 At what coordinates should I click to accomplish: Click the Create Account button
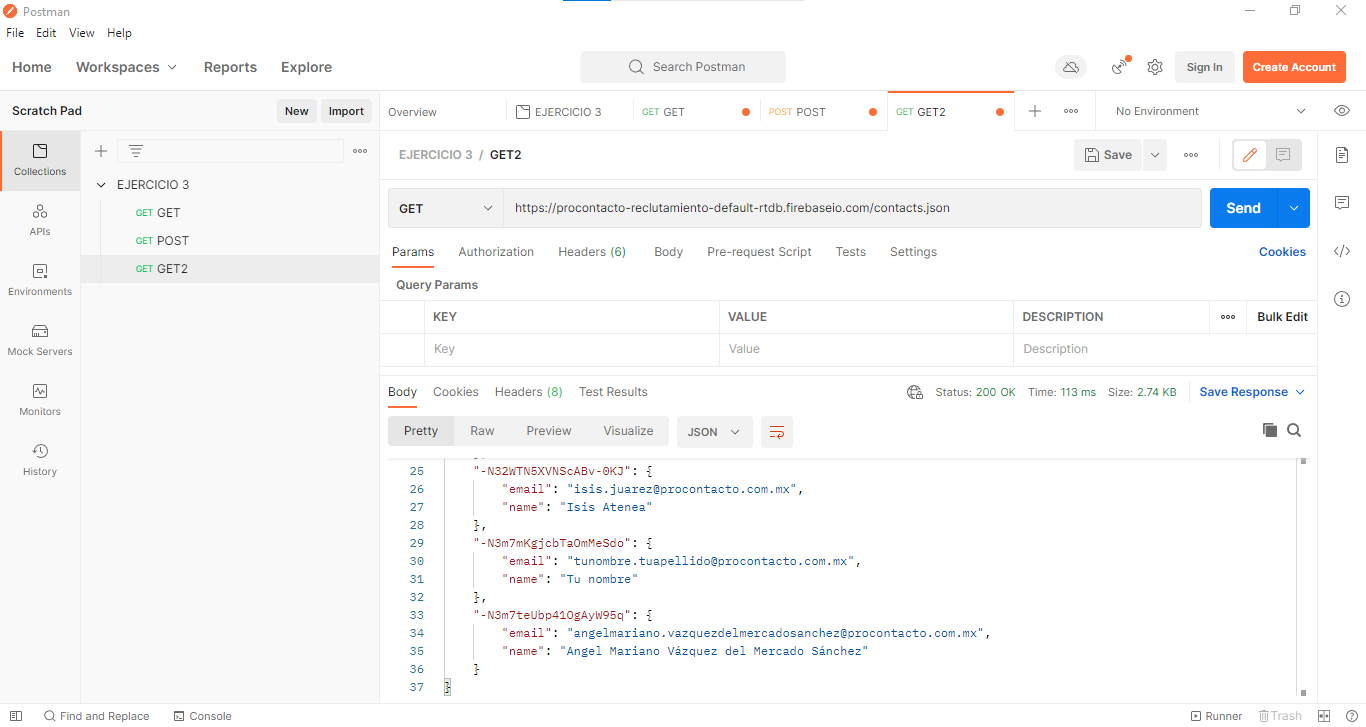point(1294,67)
